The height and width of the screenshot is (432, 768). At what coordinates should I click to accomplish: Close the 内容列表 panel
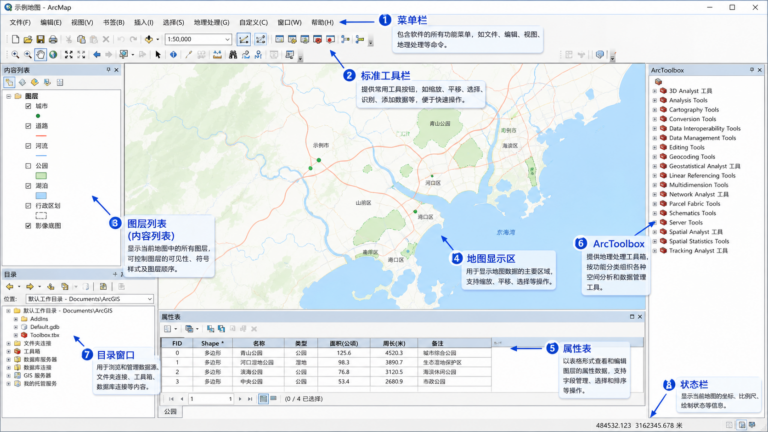click(117, 70)
